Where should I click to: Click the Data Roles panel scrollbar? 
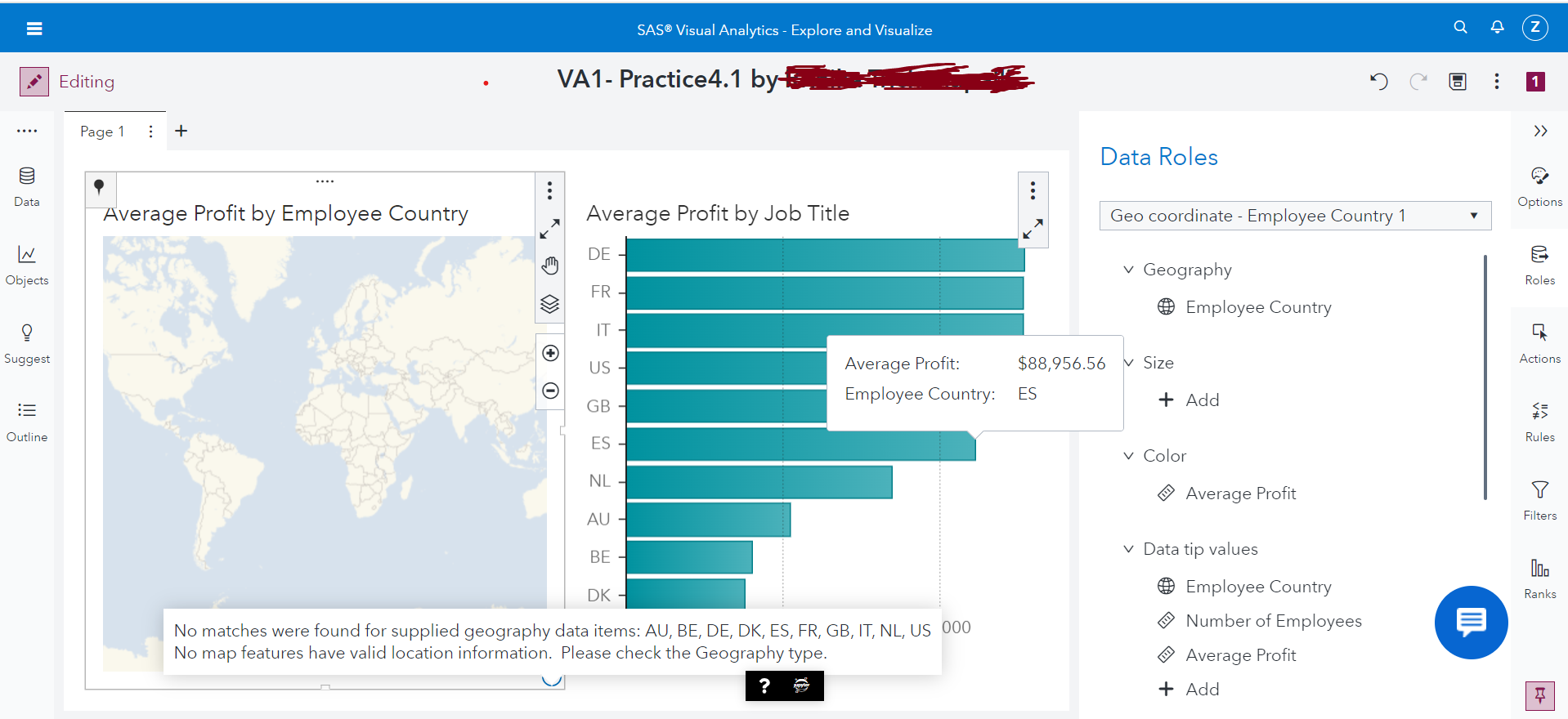coord(1485,376)
